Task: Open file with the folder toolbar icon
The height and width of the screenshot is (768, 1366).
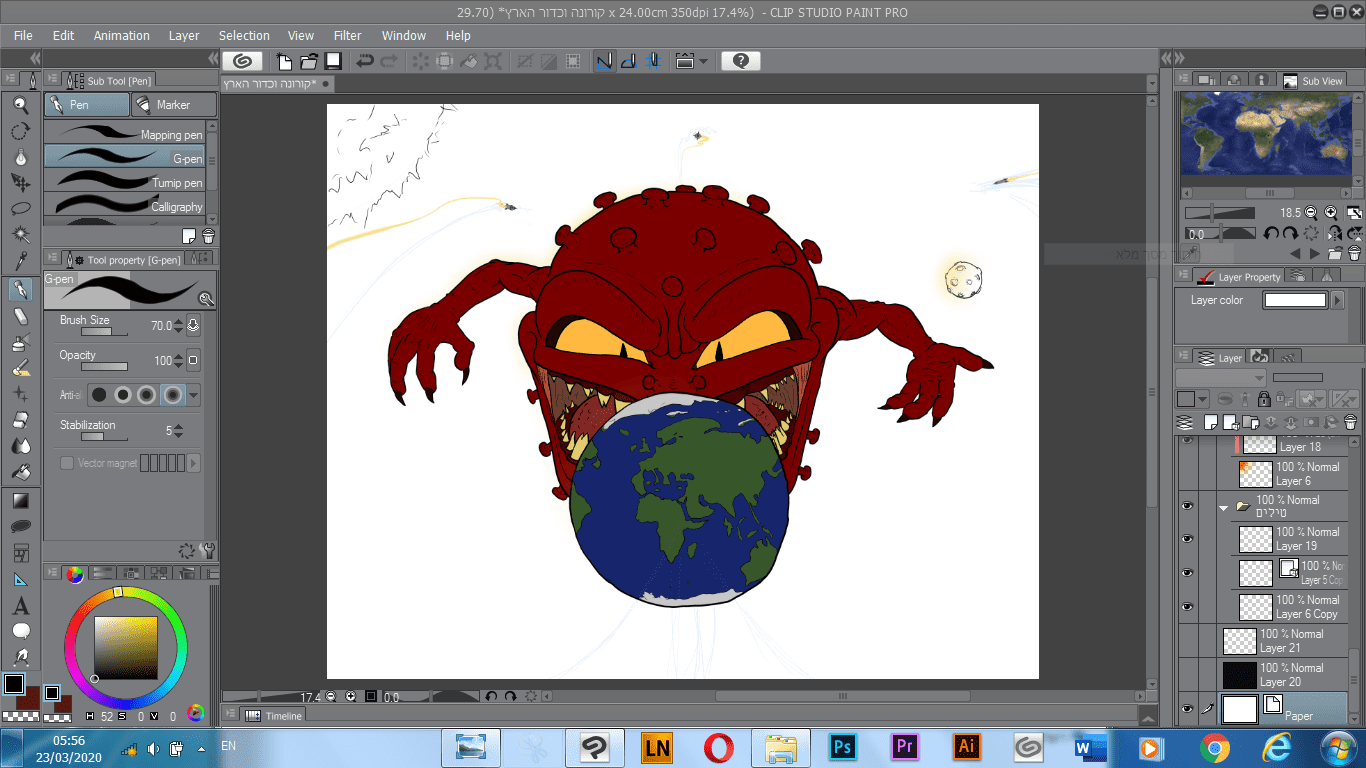Action: pyautogui.click(x=309, y=61)
